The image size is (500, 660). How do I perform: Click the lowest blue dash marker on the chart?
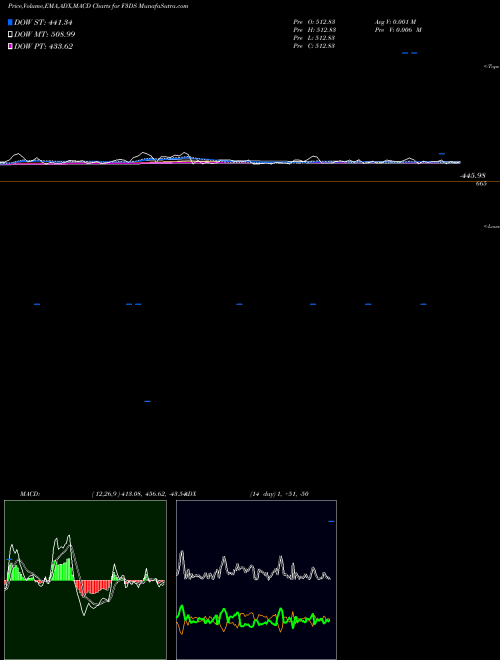tap(147, 402)
